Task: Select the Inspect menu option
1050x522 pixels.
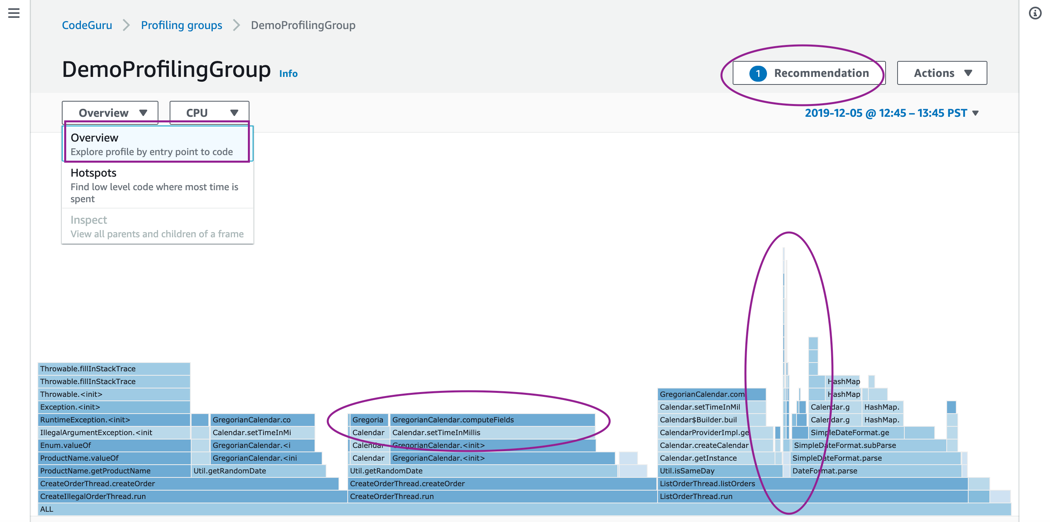Action: 157,226
